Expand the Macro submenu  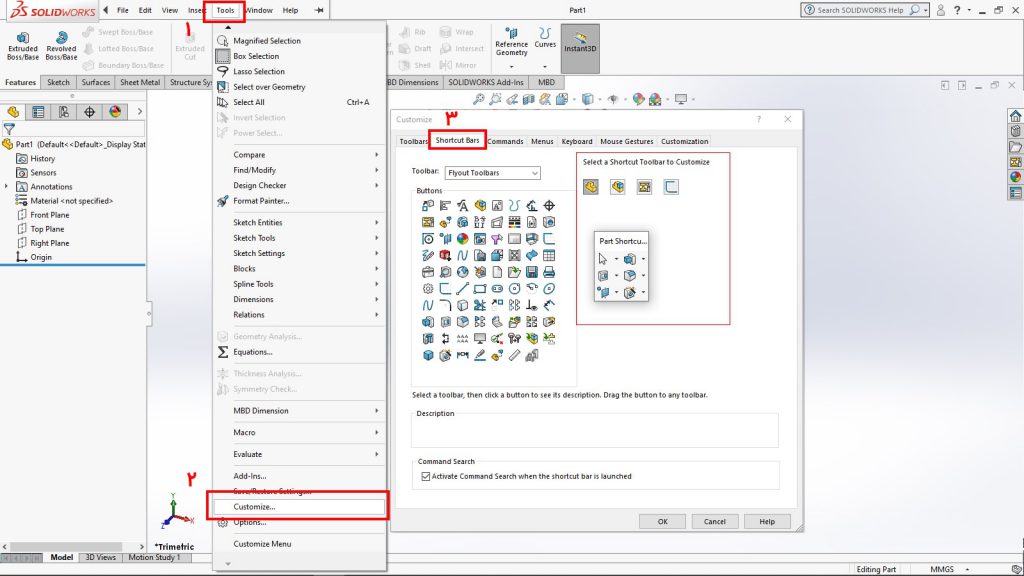tap(300, 432)
